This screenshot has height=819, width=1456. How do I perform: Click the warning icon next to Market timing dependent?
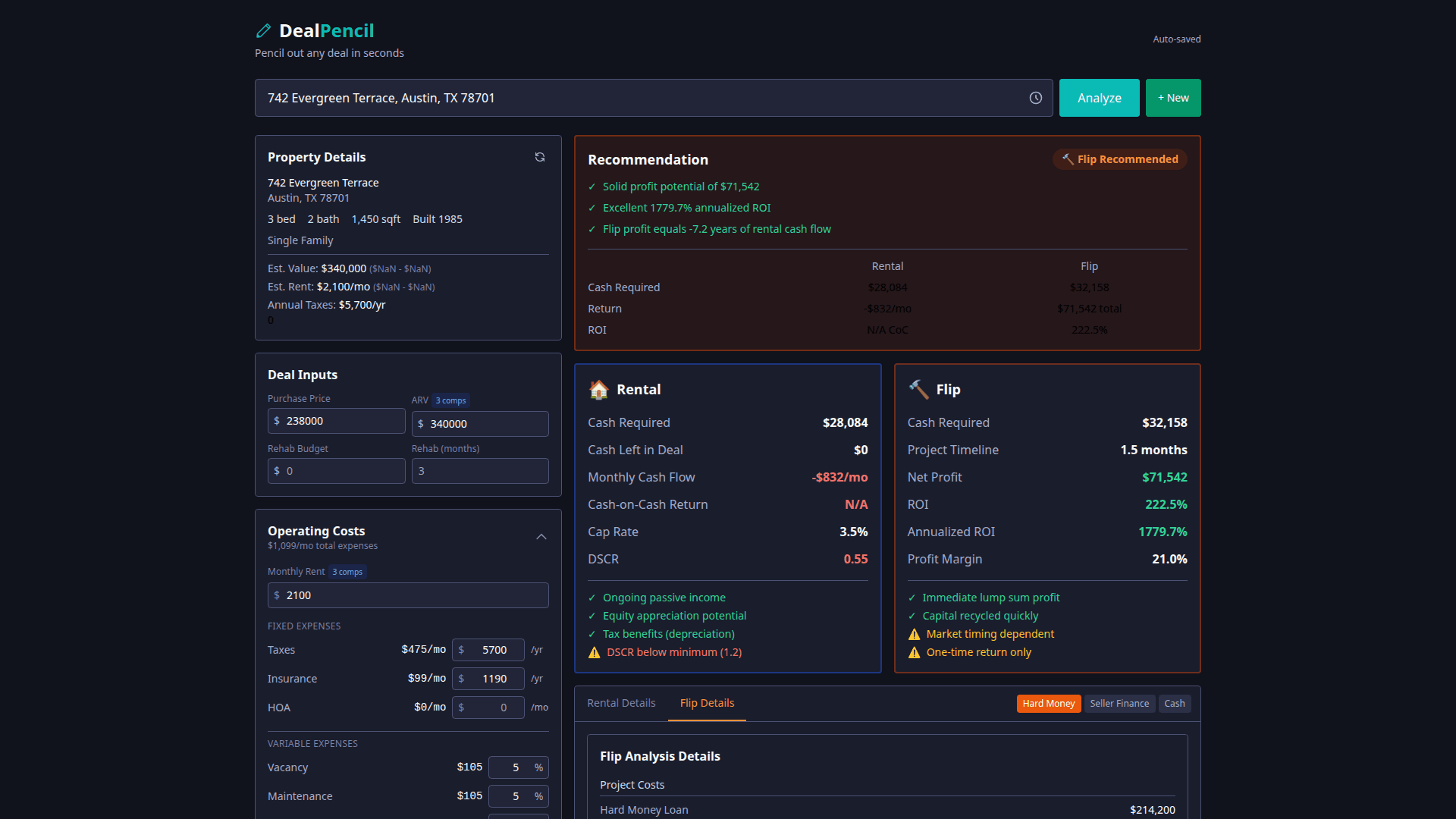tap(914, 634)
